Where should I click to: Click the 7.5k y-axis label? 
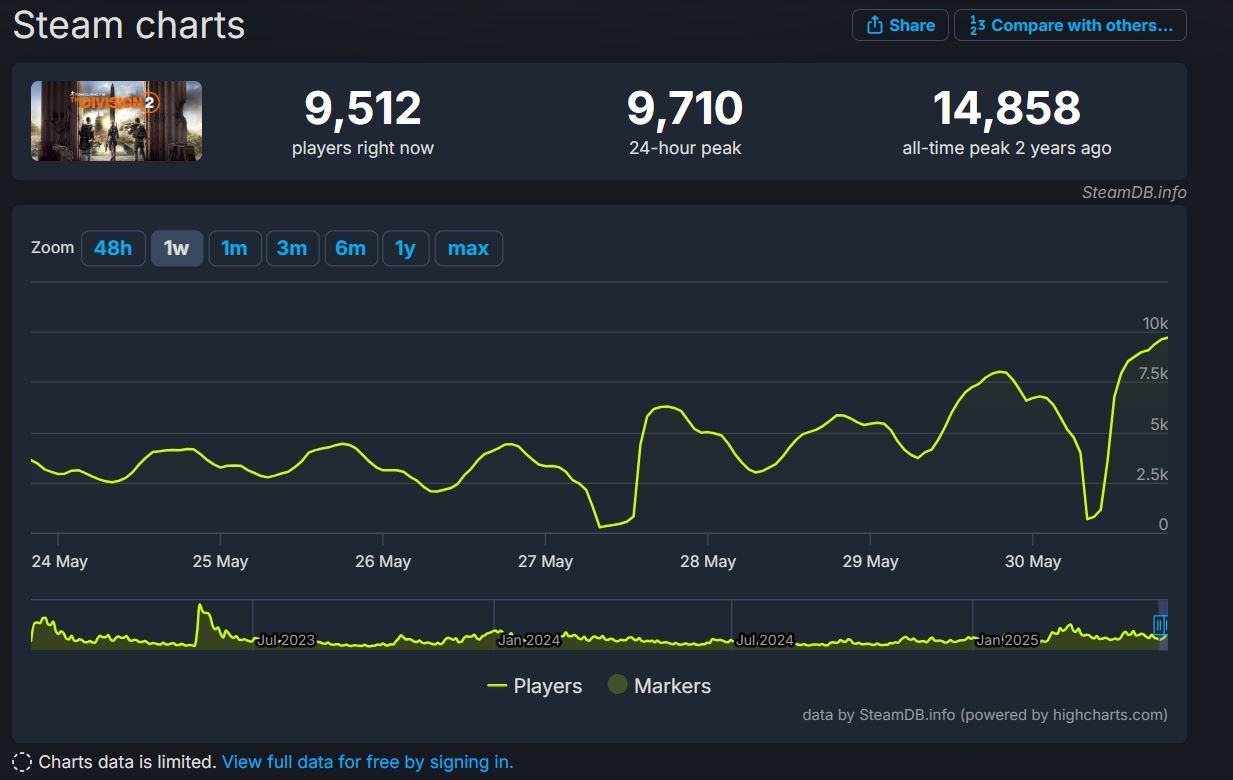click(1152, 374)
